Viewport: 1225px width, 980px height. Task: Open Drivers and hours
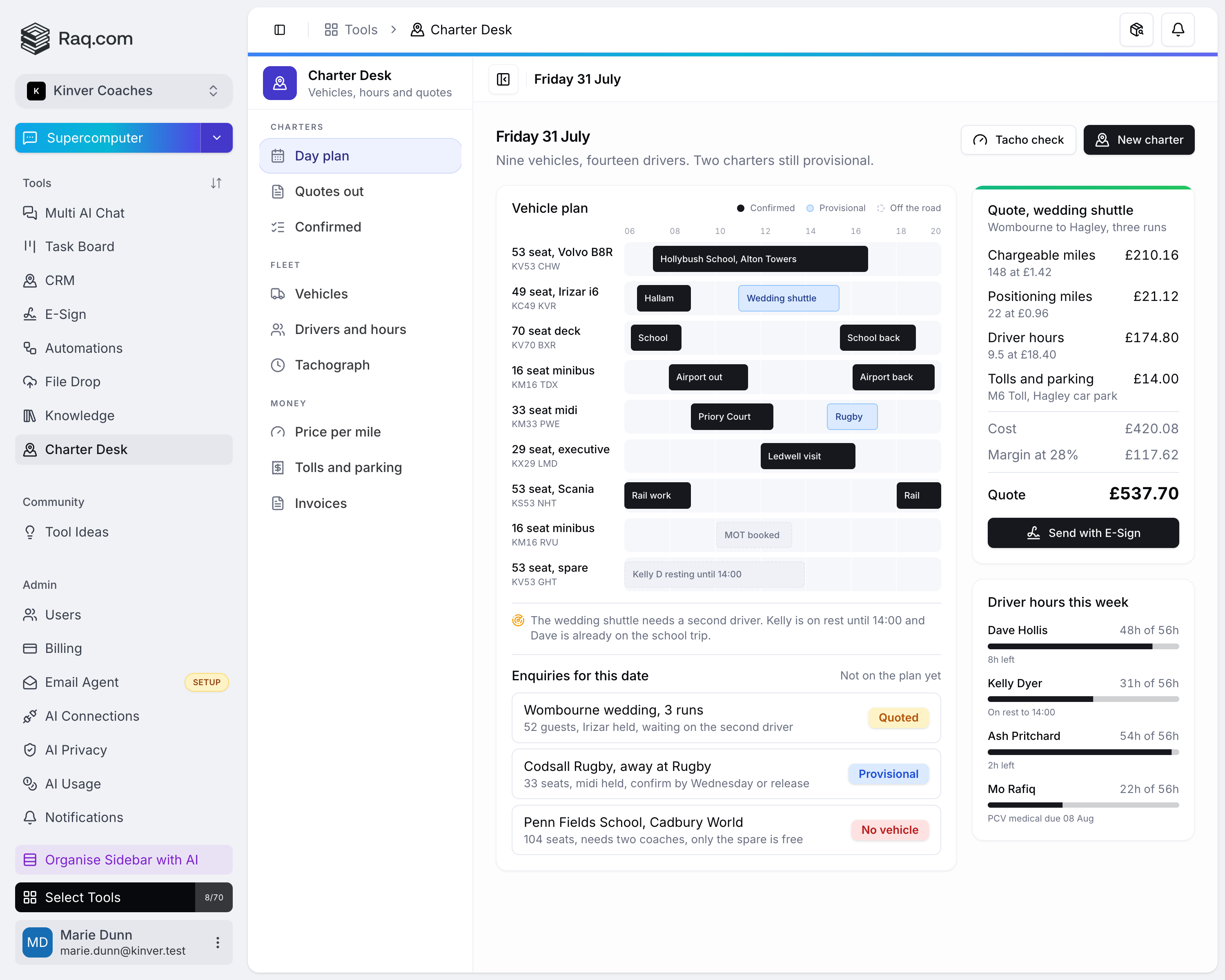click(360, 330)
